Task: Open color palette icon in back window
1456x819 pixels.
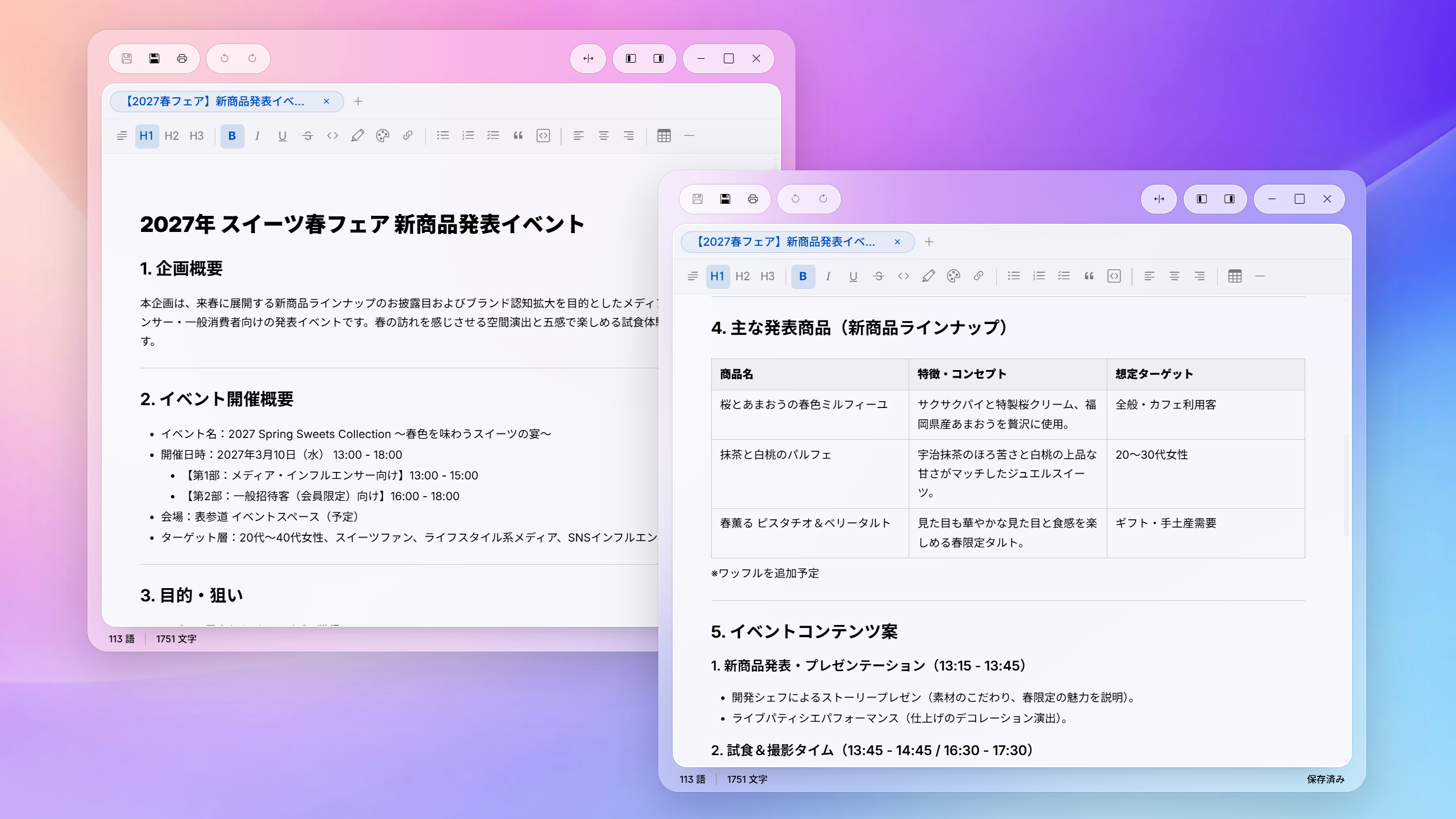Action: point(383,136)
